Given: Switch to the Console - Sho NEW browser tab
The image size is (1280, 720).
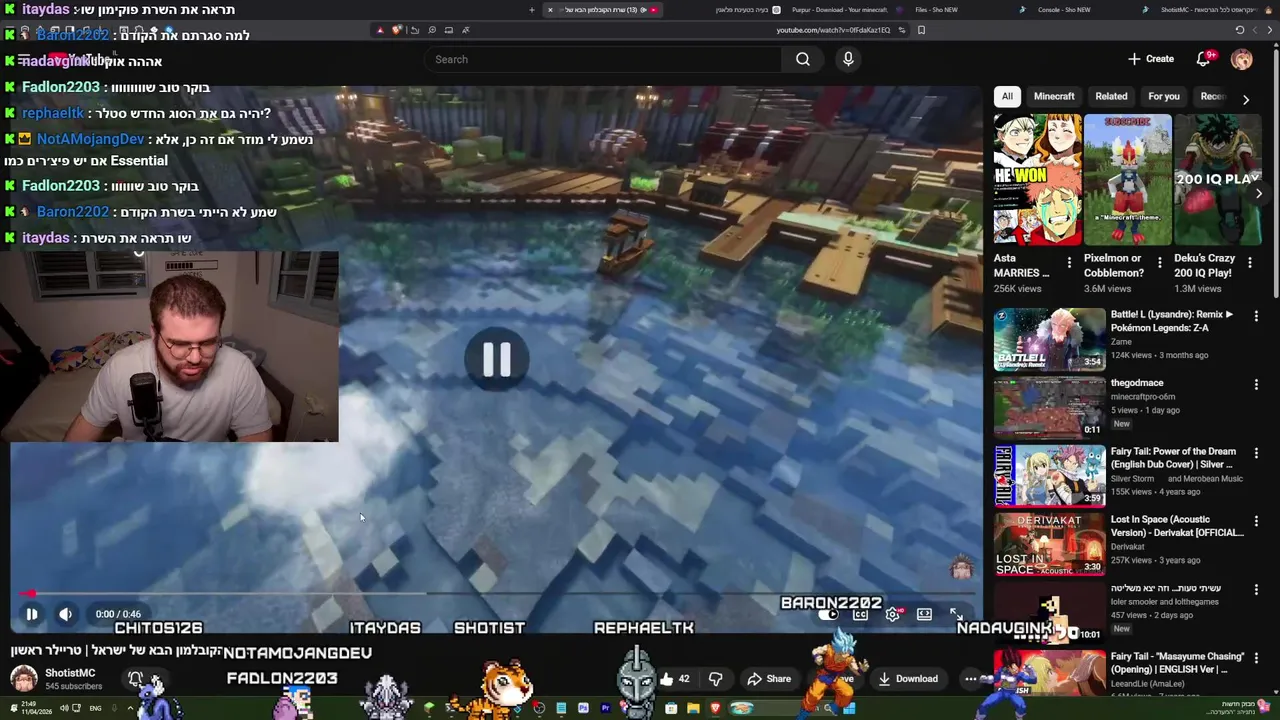Looking at the screenshot, I should tap(1064, 10).
